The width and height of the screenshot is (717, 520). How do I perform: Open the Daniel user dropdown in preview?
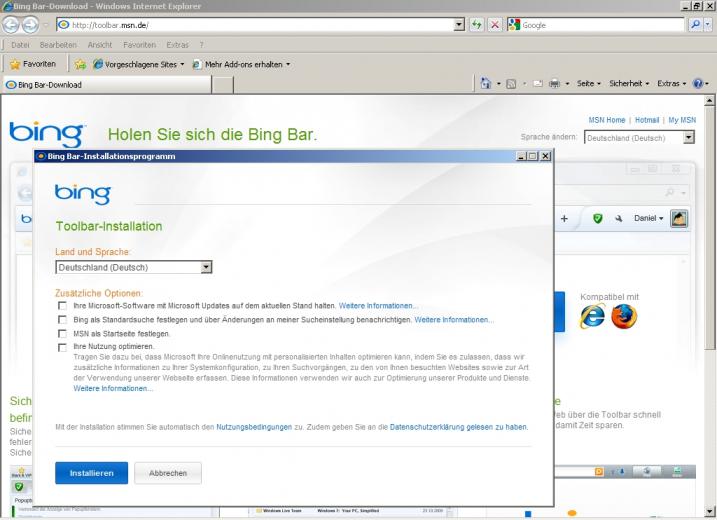(648, 218)
